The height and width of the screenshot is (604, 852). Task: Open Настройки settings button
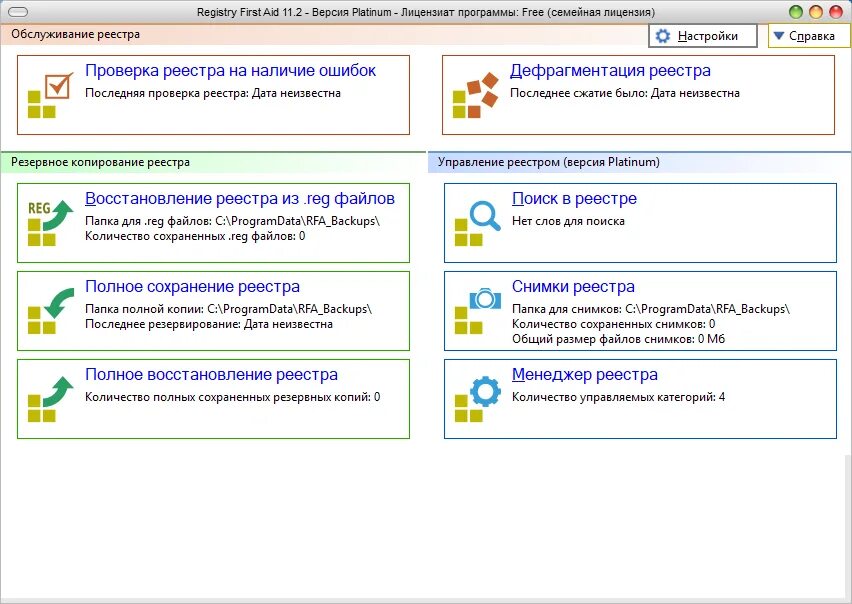pyautogui.click(x=703, y=36)
